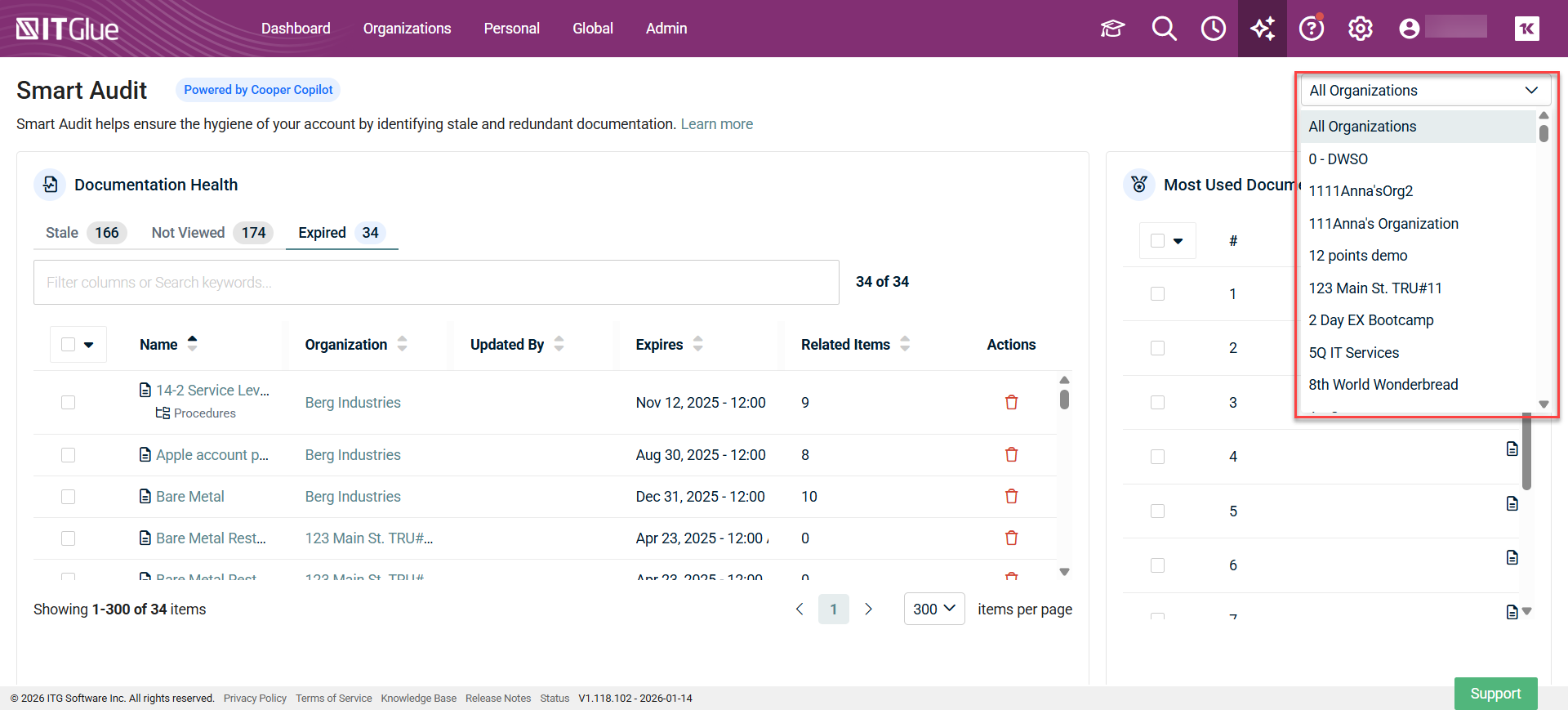Delete the Bare Metal document
This screenshot has height=710, width=1568.
pos(1011,497)
